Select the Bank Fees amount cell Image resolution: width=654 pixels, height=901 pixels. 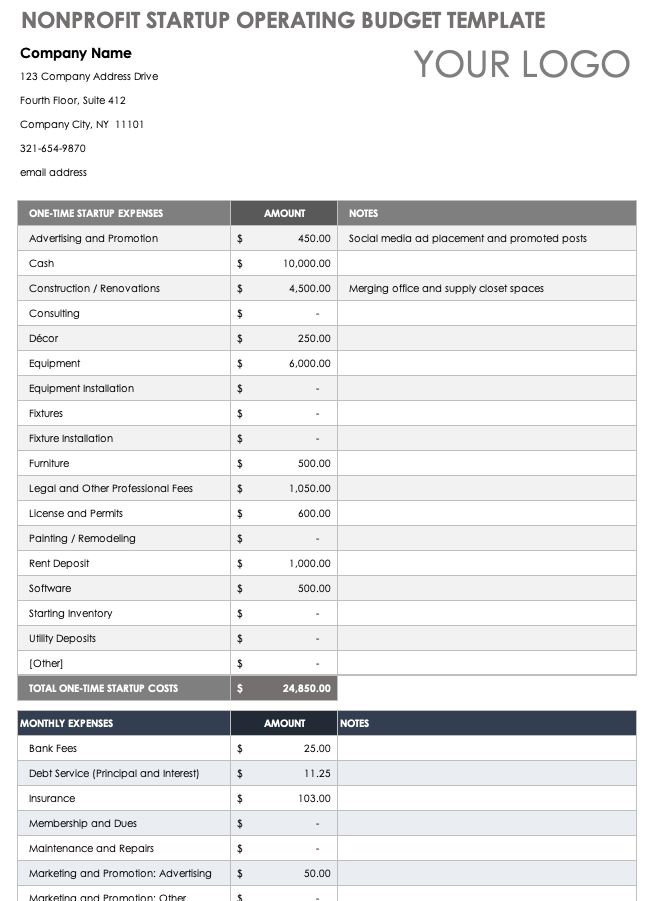tap(284, 748)
